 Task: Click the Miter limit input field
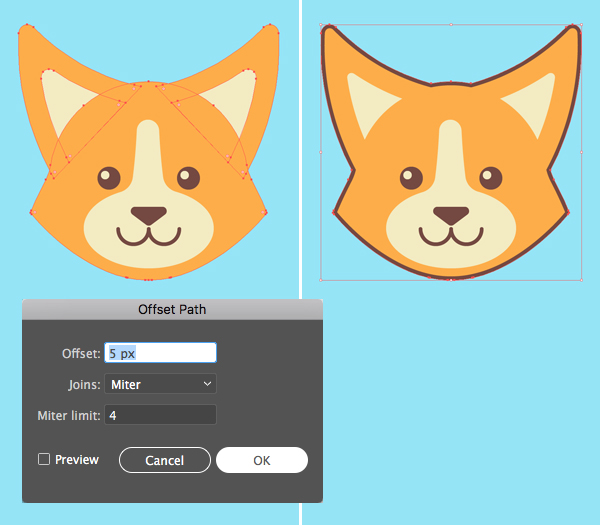pyautogui.click(x=160, y=414)
